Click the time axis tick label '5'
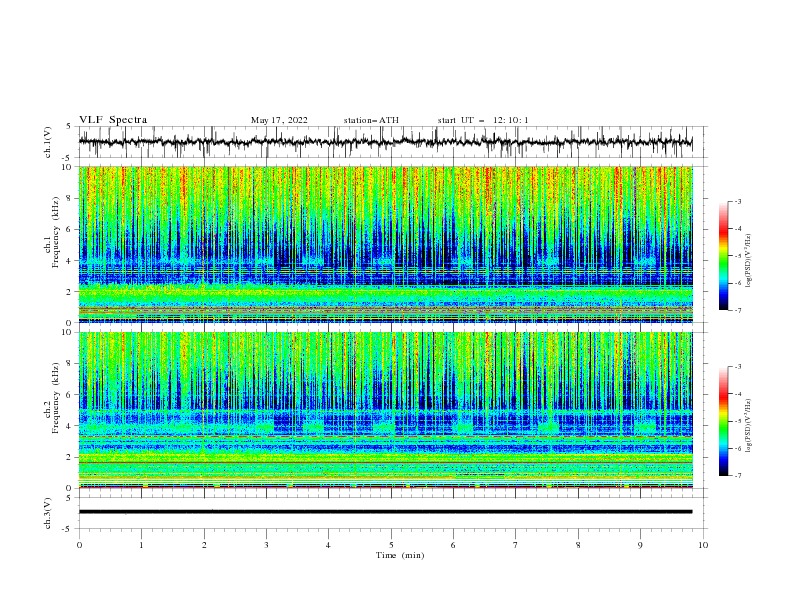 tap(391, 545)
